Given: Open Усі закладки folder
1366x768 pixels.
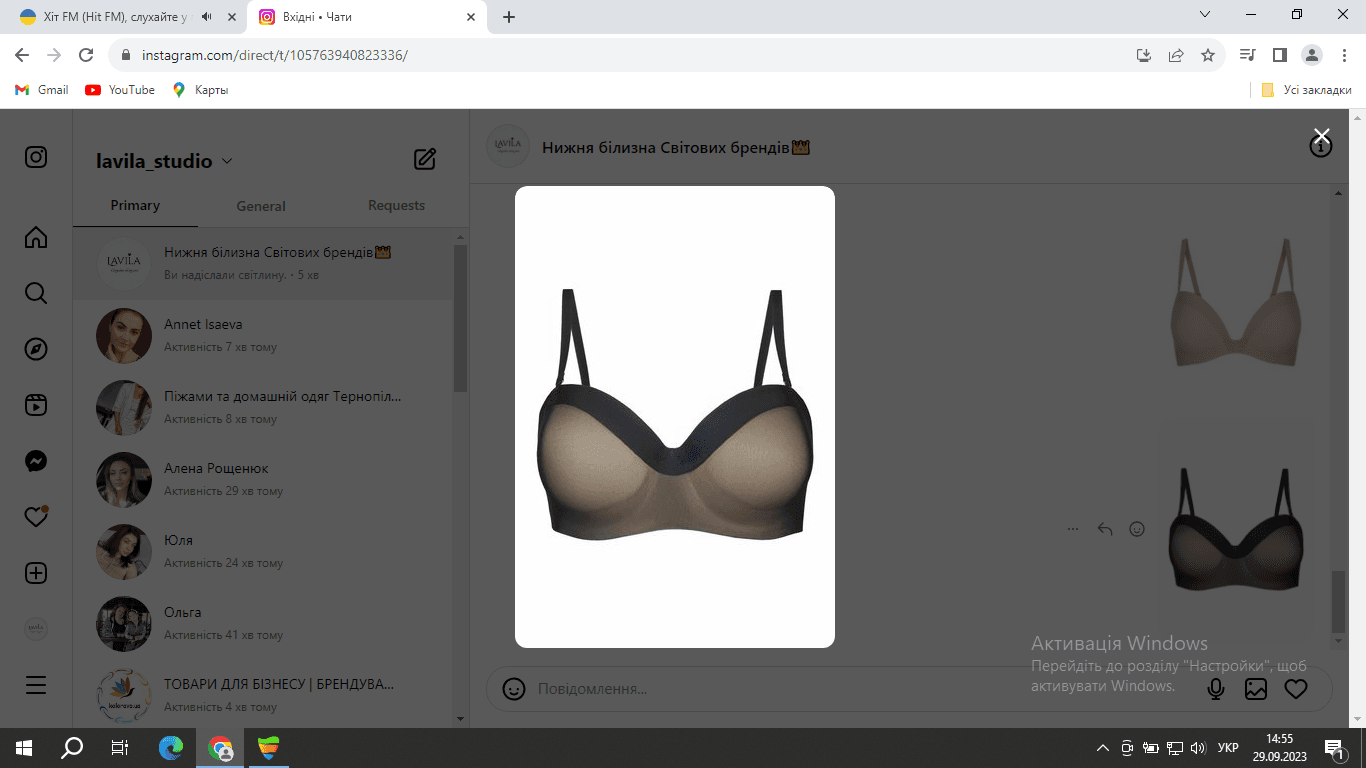Looking at the screenshot, I should click(x=1306, y=90).
